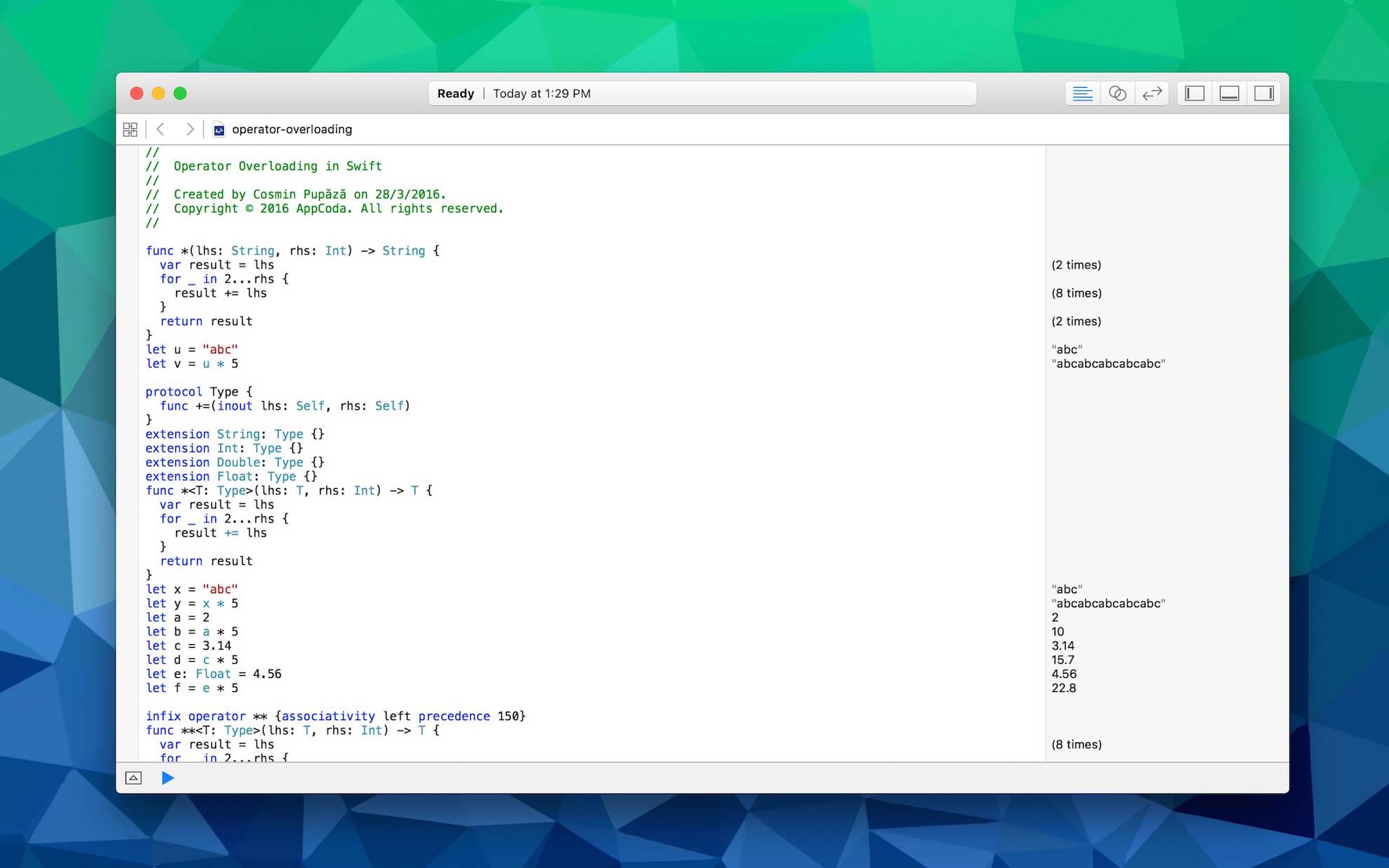Click the yellow minimize window button
Viewport: 1389px width, 868px height.
[x=159, y=93]
